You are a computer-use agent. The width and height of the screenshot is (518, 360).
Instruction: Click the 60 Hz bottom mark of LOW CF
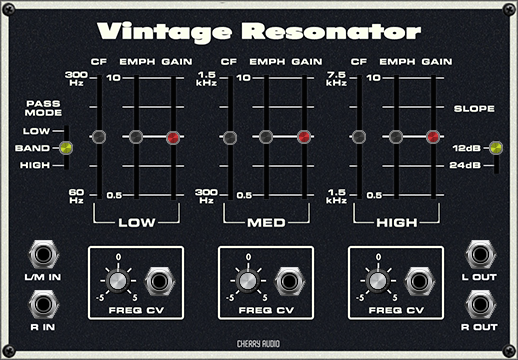point(76,196)
